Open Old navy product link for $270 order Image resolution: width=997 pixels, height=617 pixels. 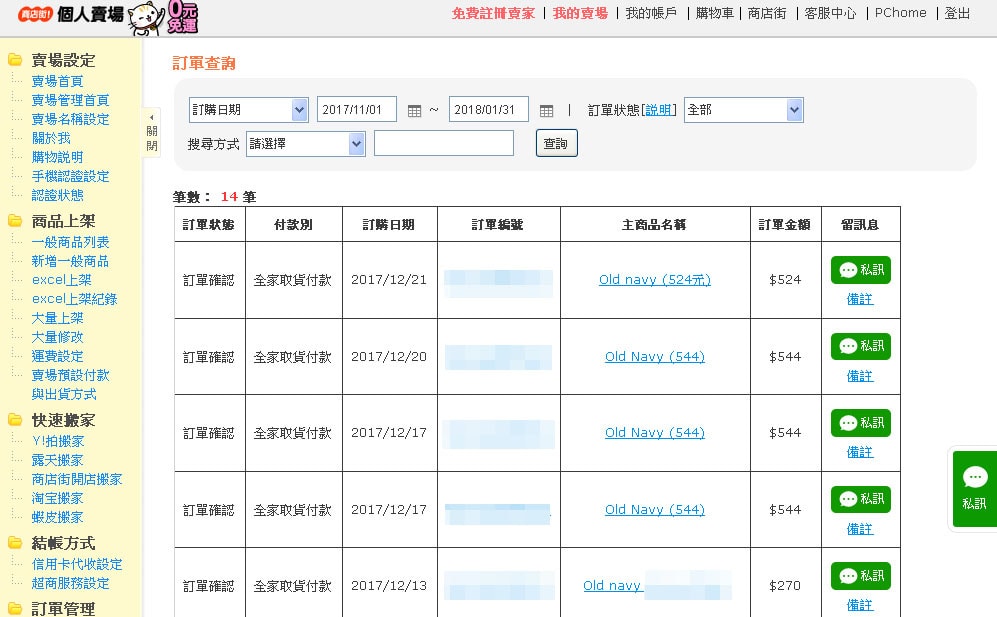(x=612, y=586)
